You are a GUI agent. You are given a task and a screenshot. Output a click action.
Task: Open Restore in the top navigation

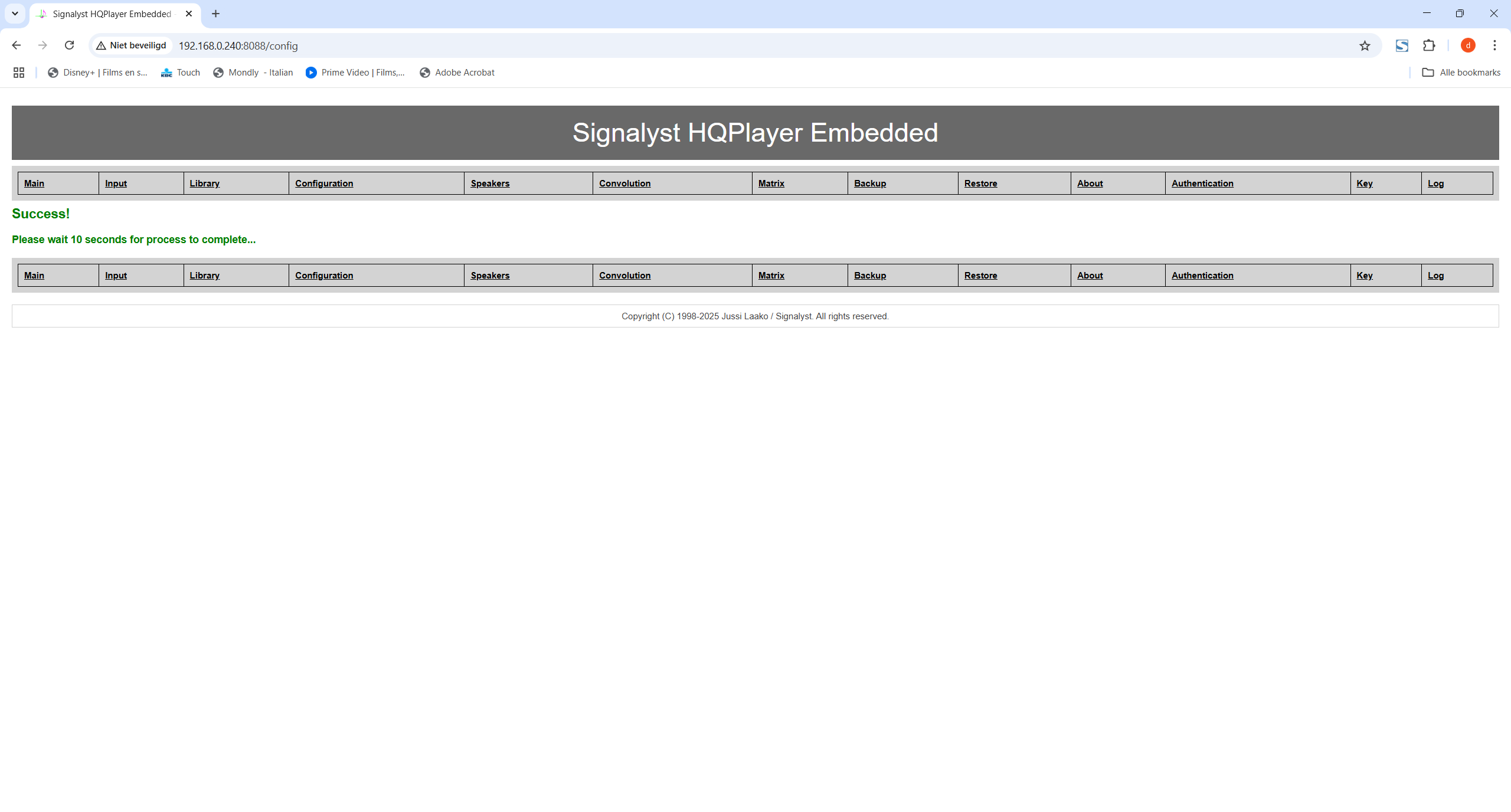[x=981, y=184]
